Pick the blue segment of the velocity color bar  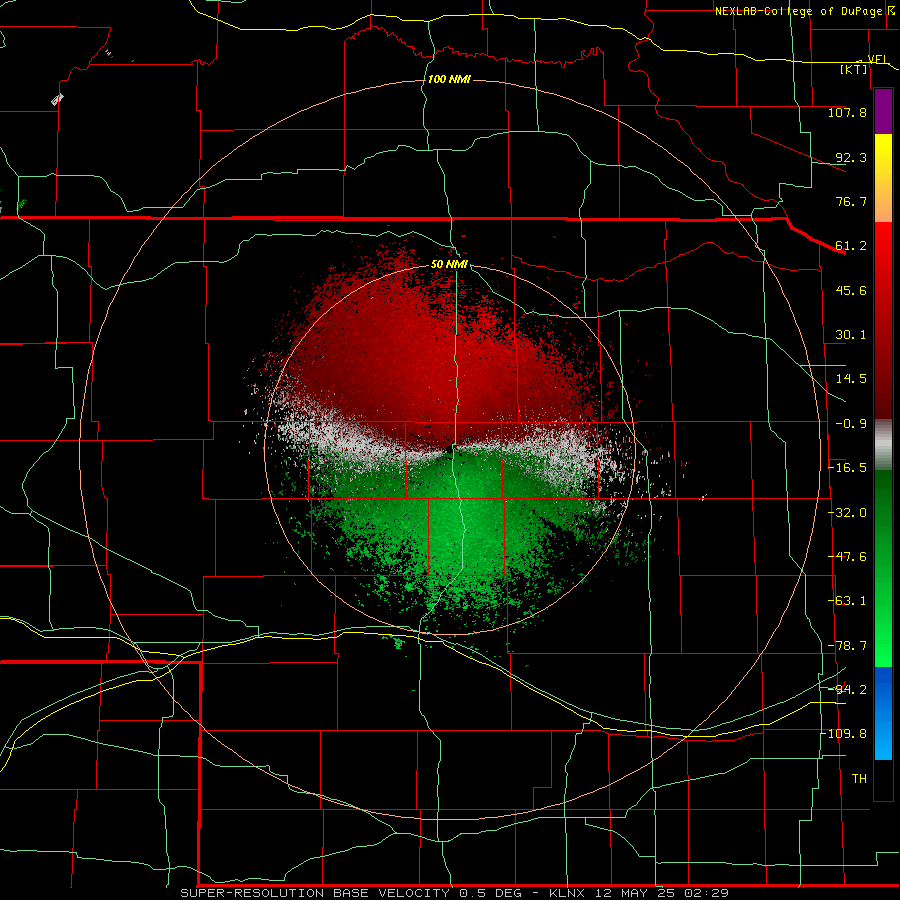click(x=883, y=713)
